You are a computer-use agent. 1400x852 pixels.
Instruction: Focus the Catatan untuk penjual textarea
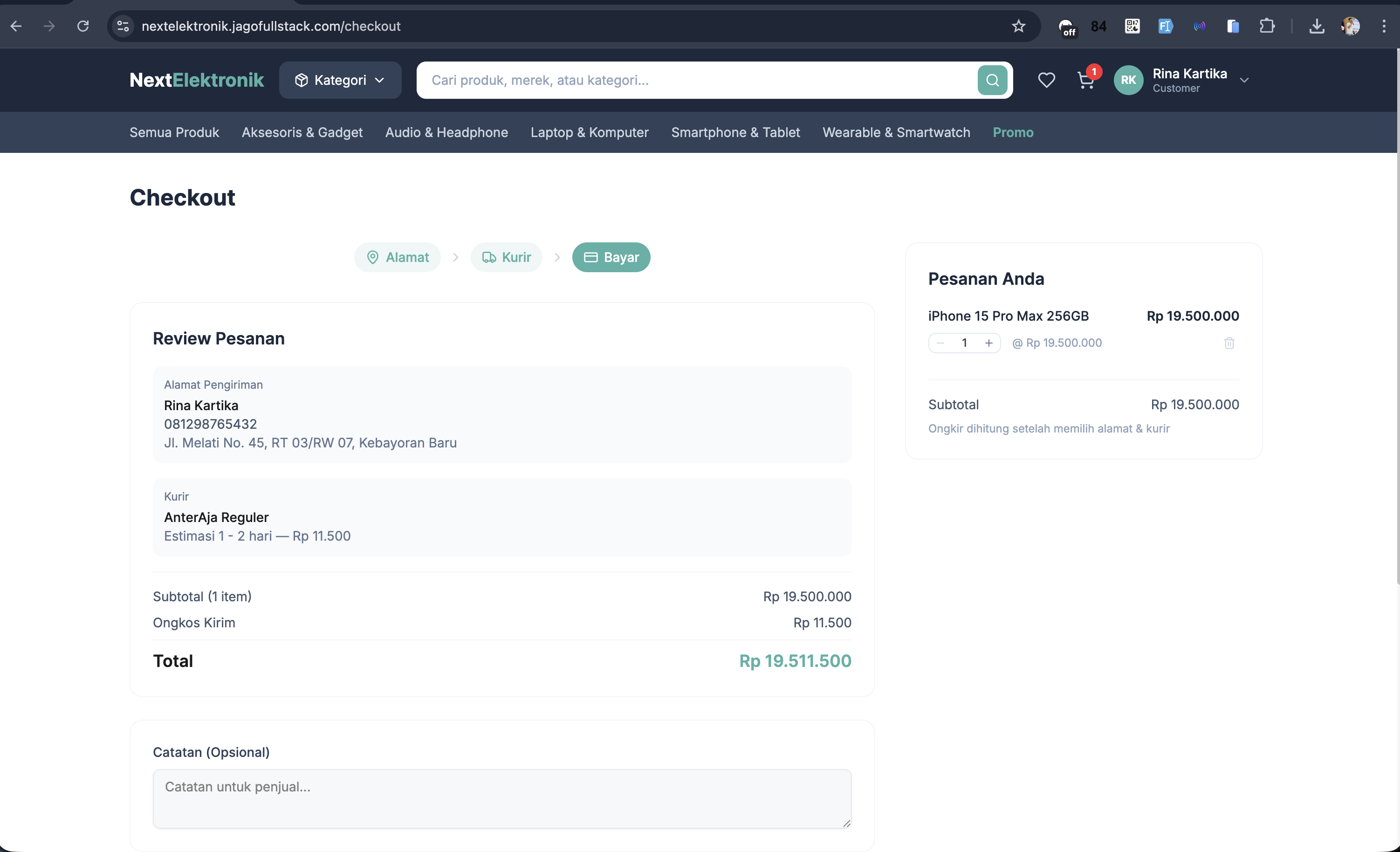[502, 798]
